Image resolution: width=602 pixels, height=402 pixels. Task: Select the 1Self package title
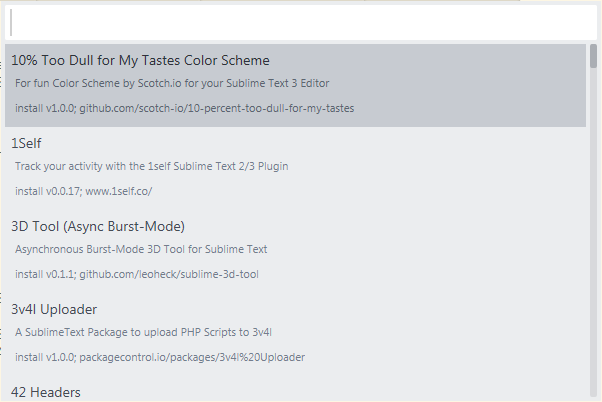26,143
